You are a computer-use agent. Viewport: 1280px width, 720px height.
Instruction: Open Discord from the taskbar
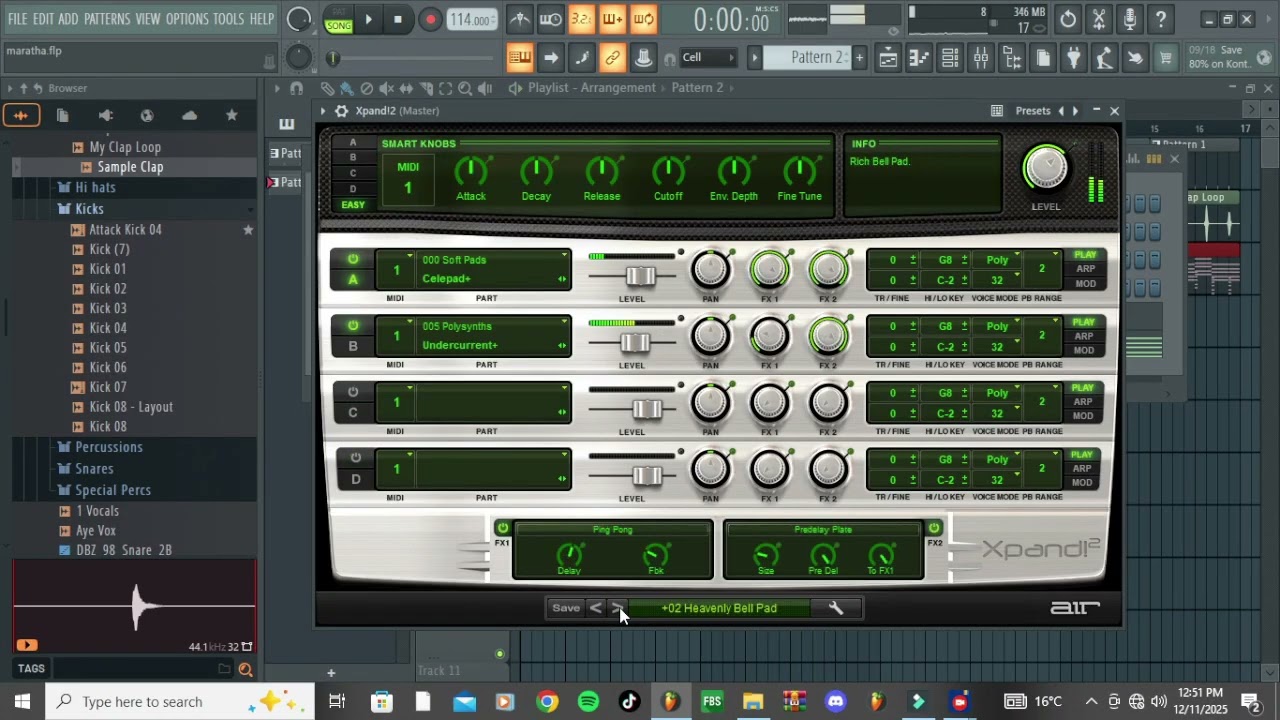point(836,702)
